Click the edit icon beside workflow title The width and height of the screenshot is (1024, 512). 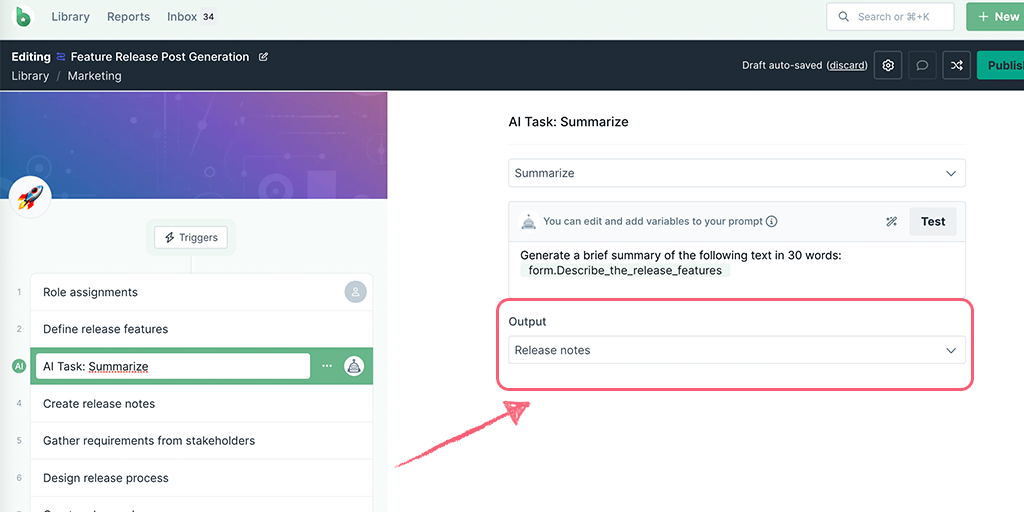(x=264, y=57)
